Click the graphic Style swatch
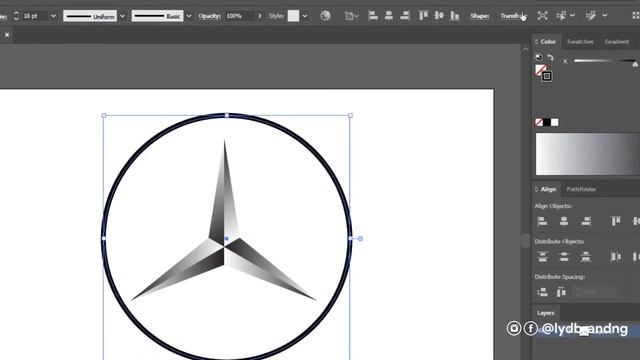Viewport: 640px width, 360px height. [293, 16]
